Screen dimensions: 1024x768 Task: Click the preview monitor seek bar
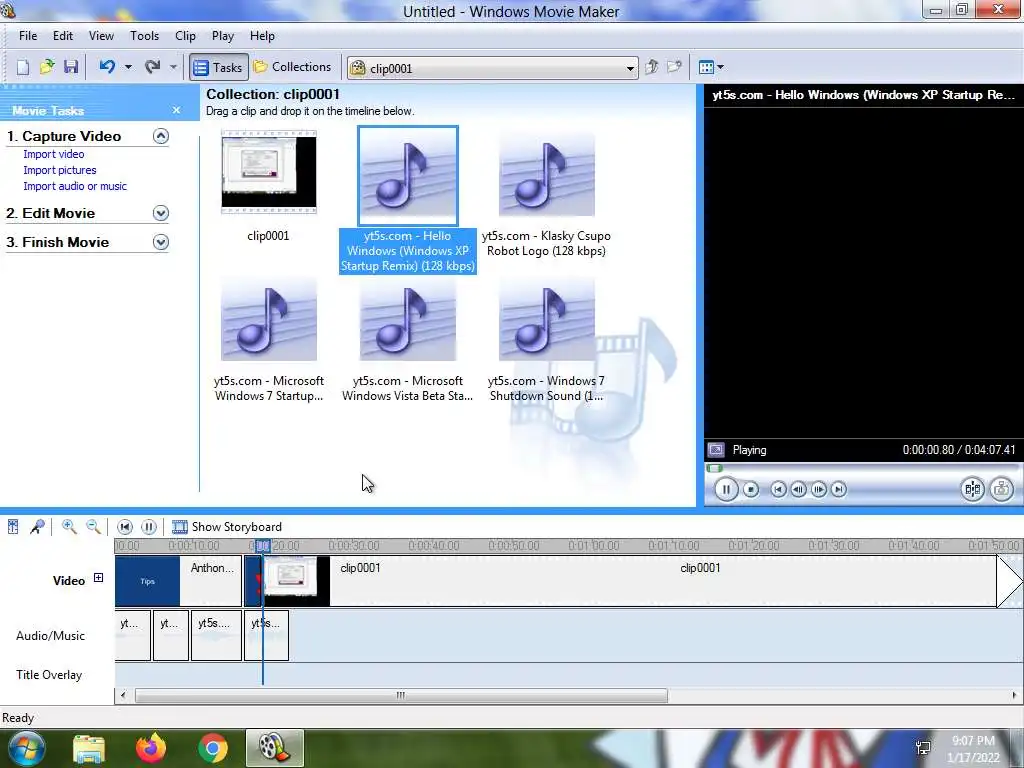862,468
